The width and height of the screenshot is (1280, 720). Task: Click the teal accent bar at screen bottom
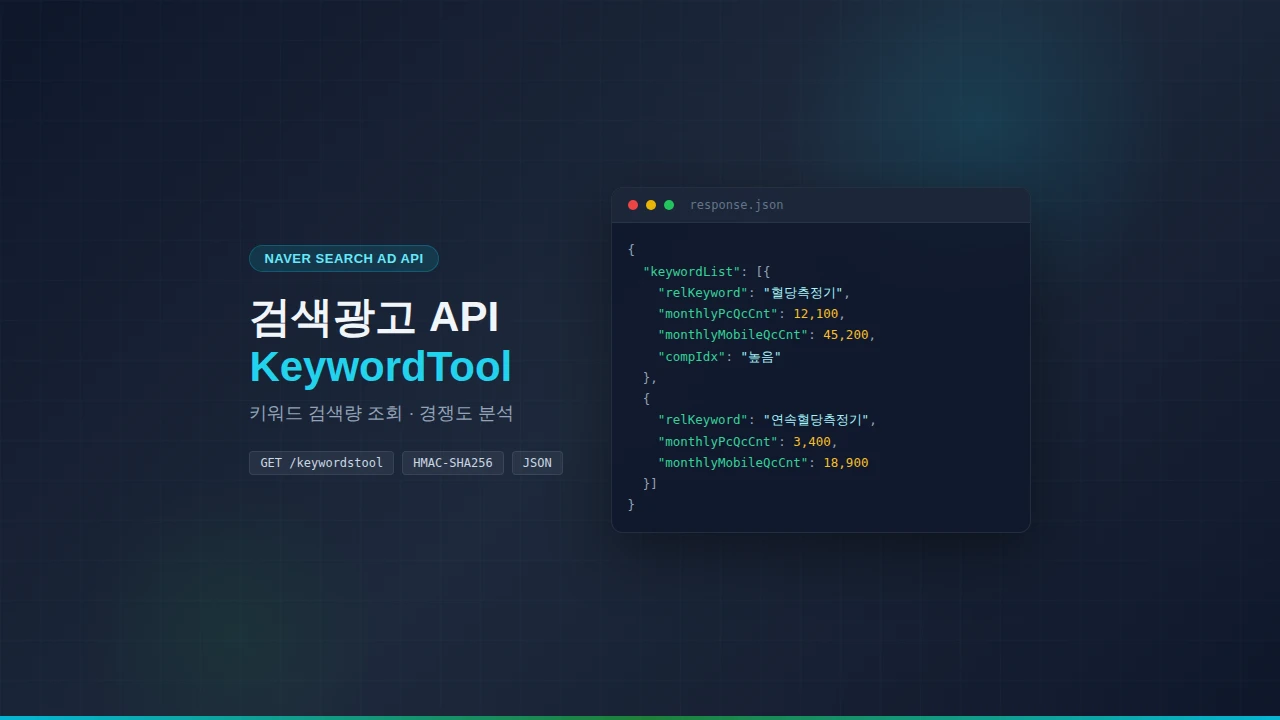(640, 717)
